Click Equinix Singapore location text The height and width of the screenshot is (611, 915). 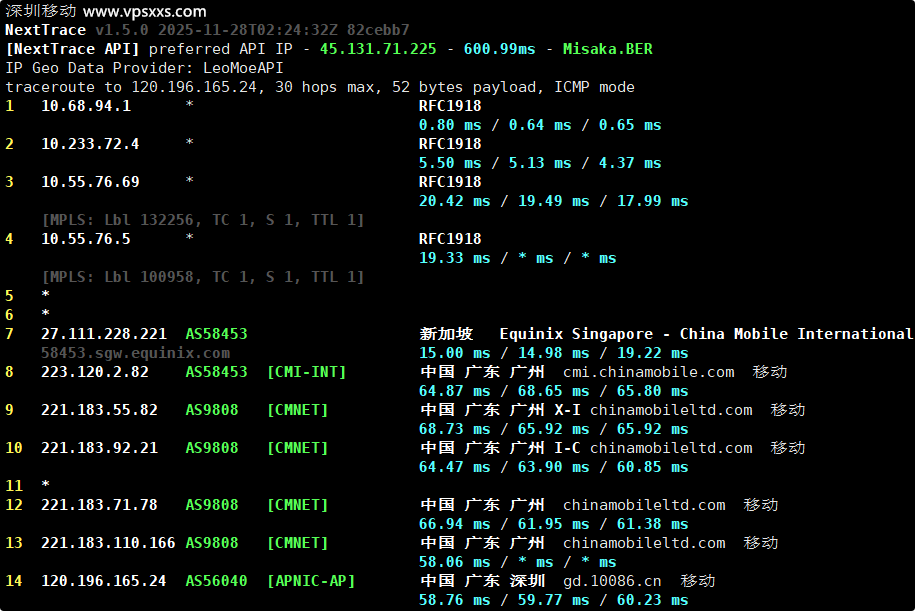pyautogui.click(x=579, y=334)
